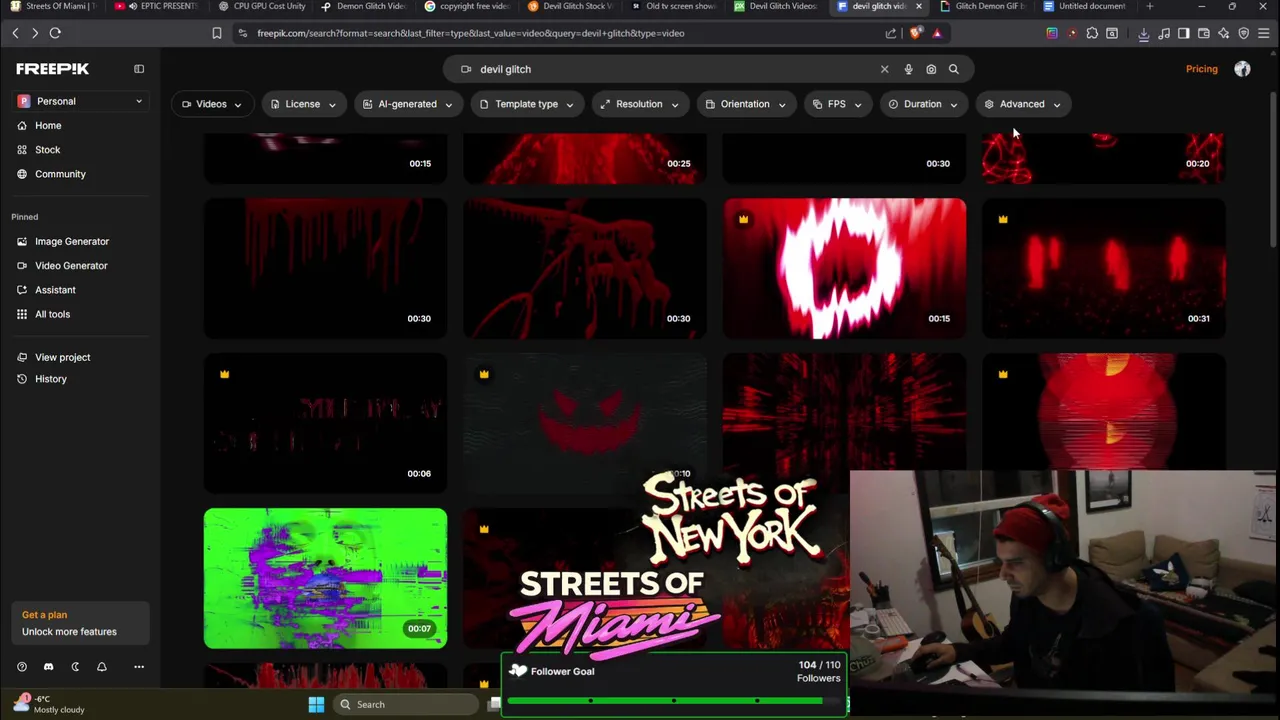Switch to CPU GPU Cost Unity tab
The height and width of the screenshot is (720, 1280).
click(262, 6)
